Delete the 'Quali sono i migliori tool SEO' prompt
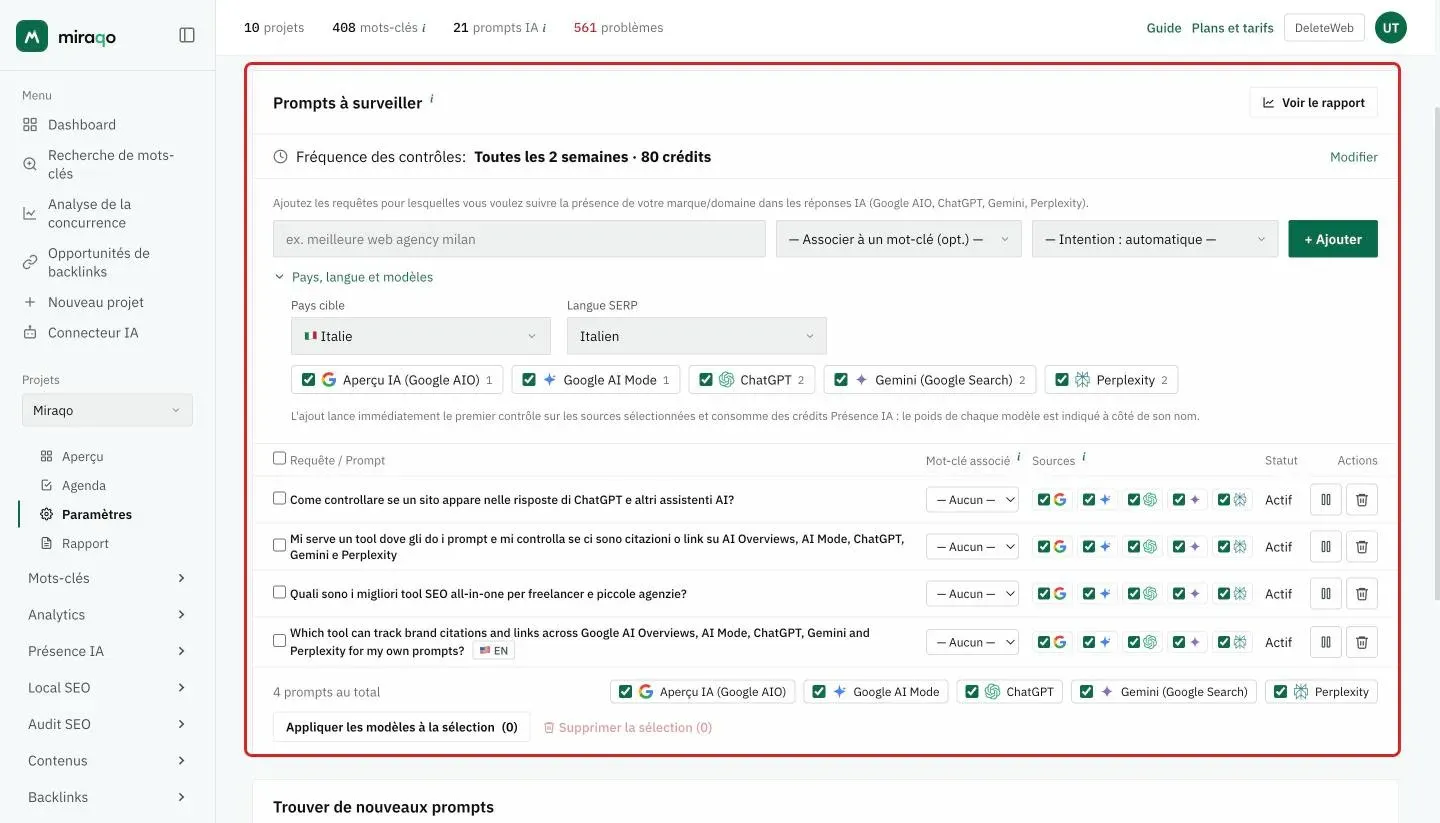The image size is (1440, 823). 1362,594
